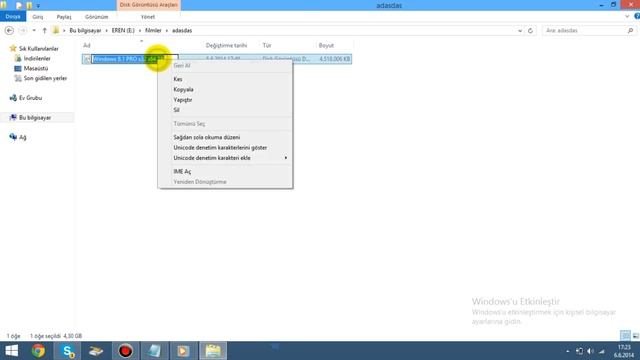
Task: Open File Explorer on the taskbar
Action: point(213,351)
